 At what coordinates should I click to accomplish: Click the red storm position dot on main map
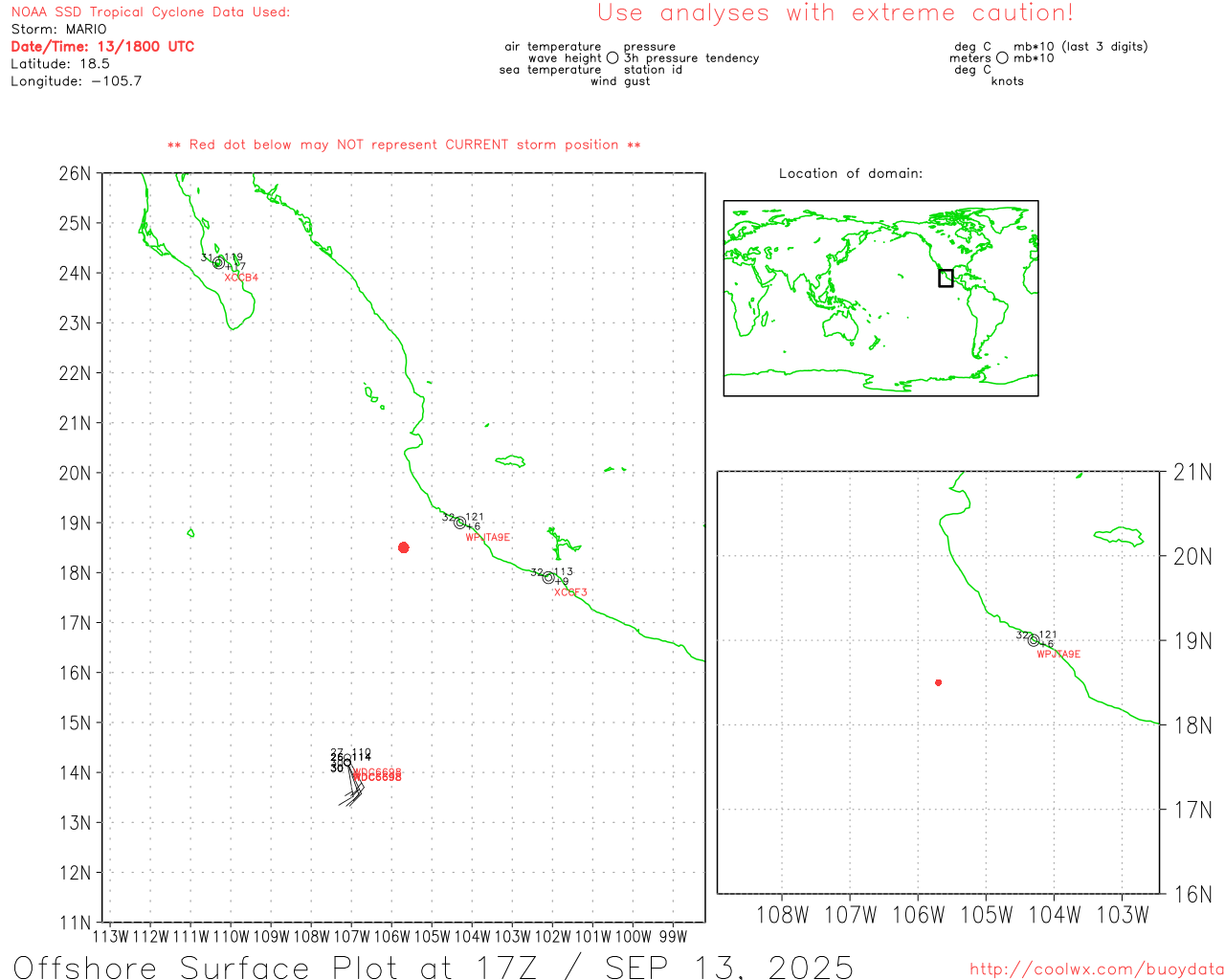click(404, 547)
